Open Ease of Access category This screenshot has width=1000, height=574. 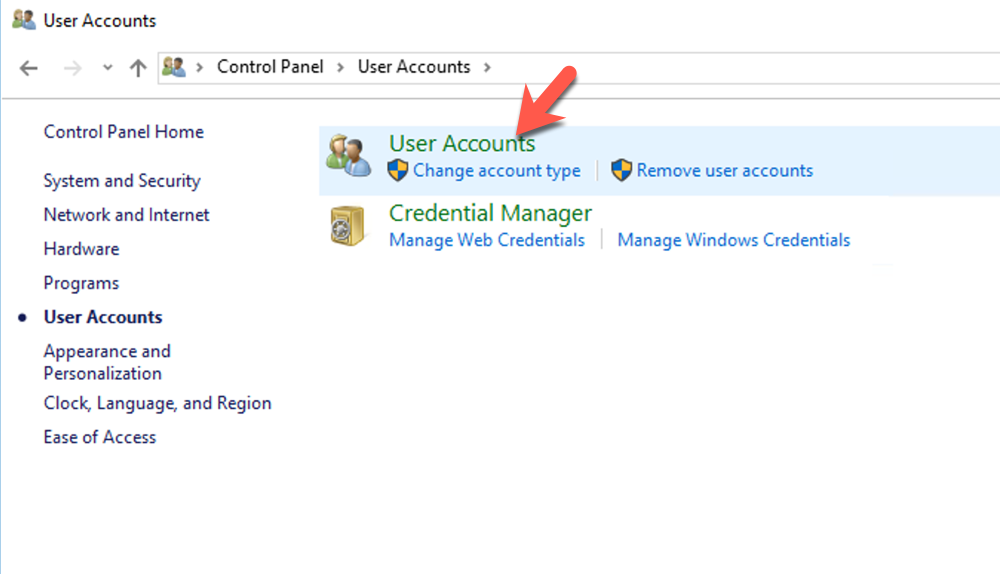[99, 438]
